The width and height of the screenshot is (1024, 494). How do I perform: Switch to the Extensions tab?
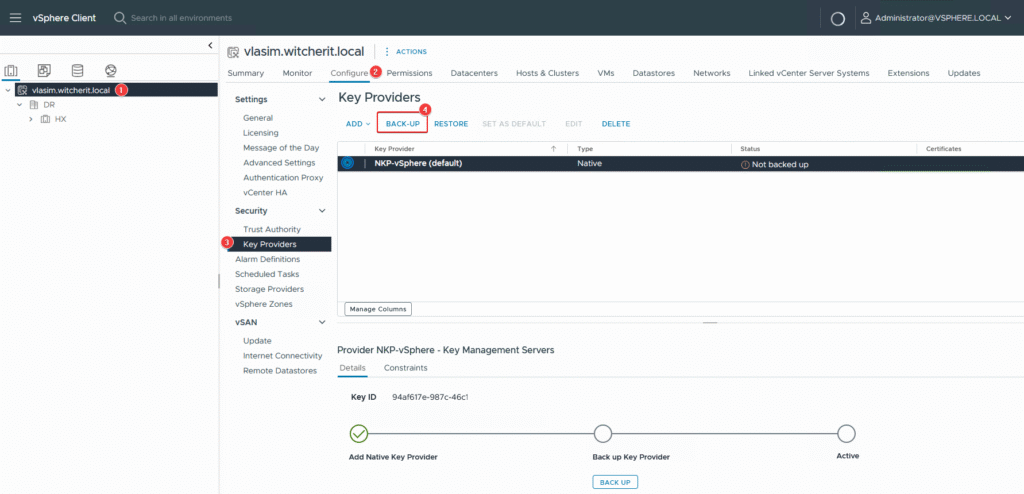(908, 73)
